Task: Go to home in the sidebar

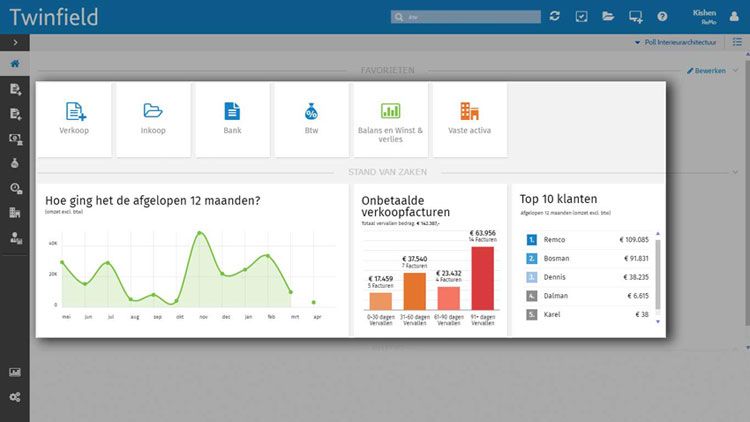Action: coord(15,64)
